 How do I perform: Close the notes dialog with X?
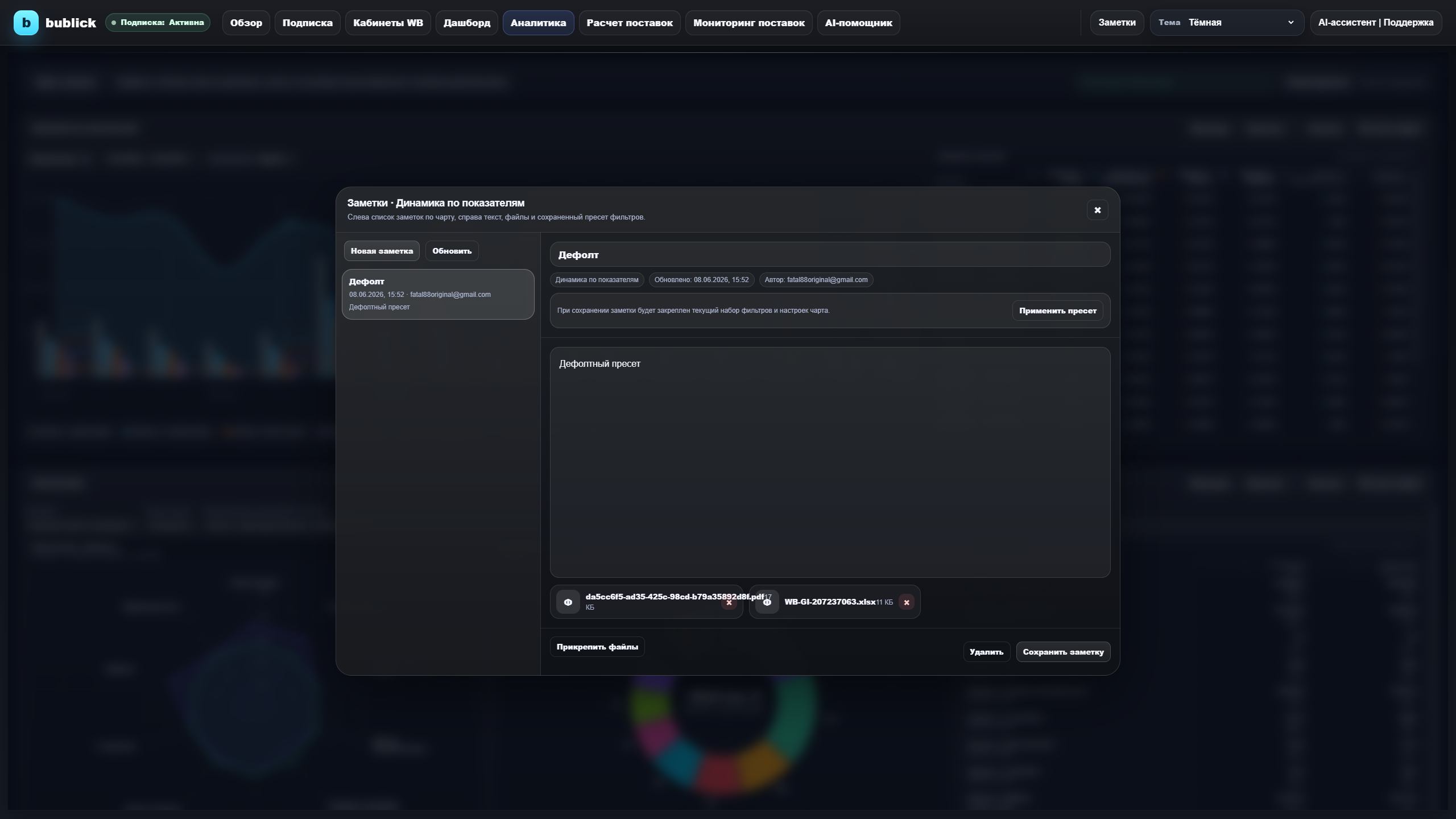[x=1097, y=210]
